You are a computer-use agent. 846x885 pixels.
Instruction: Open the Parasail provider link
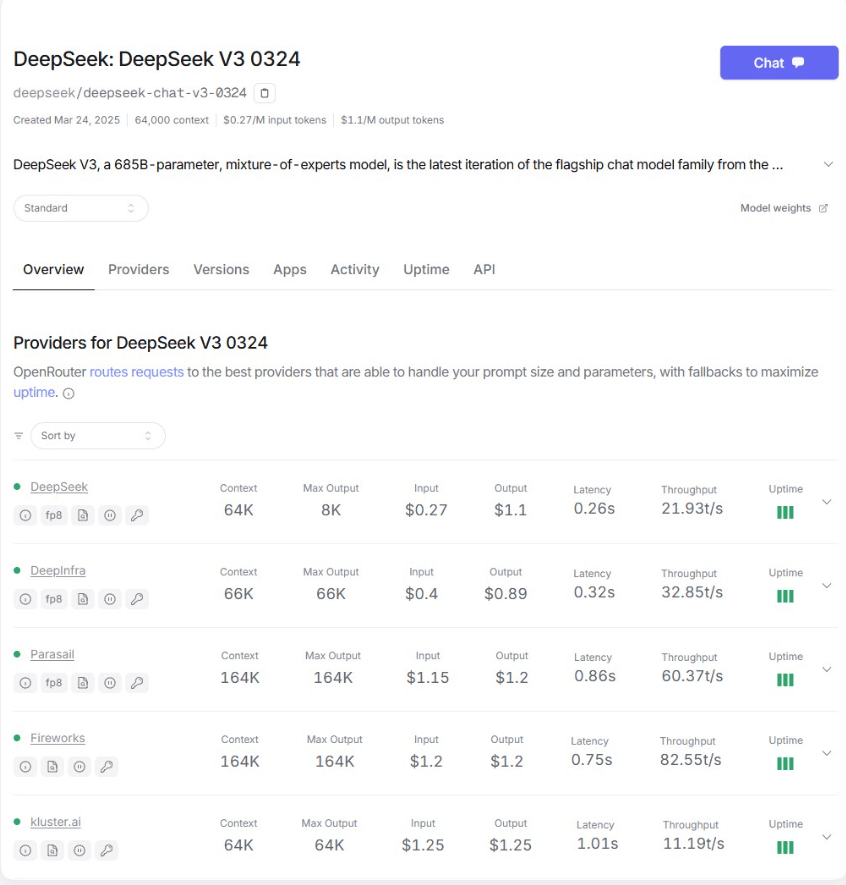click(52, 655)
